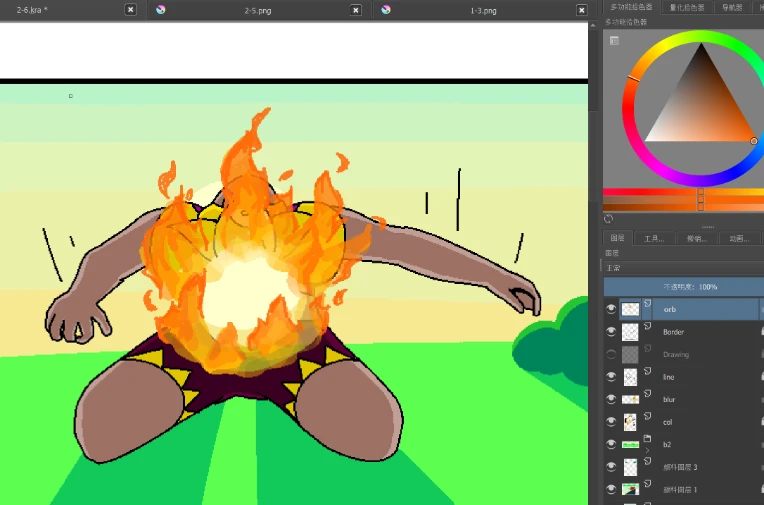Click the group folder icon of b2
Image resolution: width=764 pixels, height=505 pixels.
click(648, 439)
